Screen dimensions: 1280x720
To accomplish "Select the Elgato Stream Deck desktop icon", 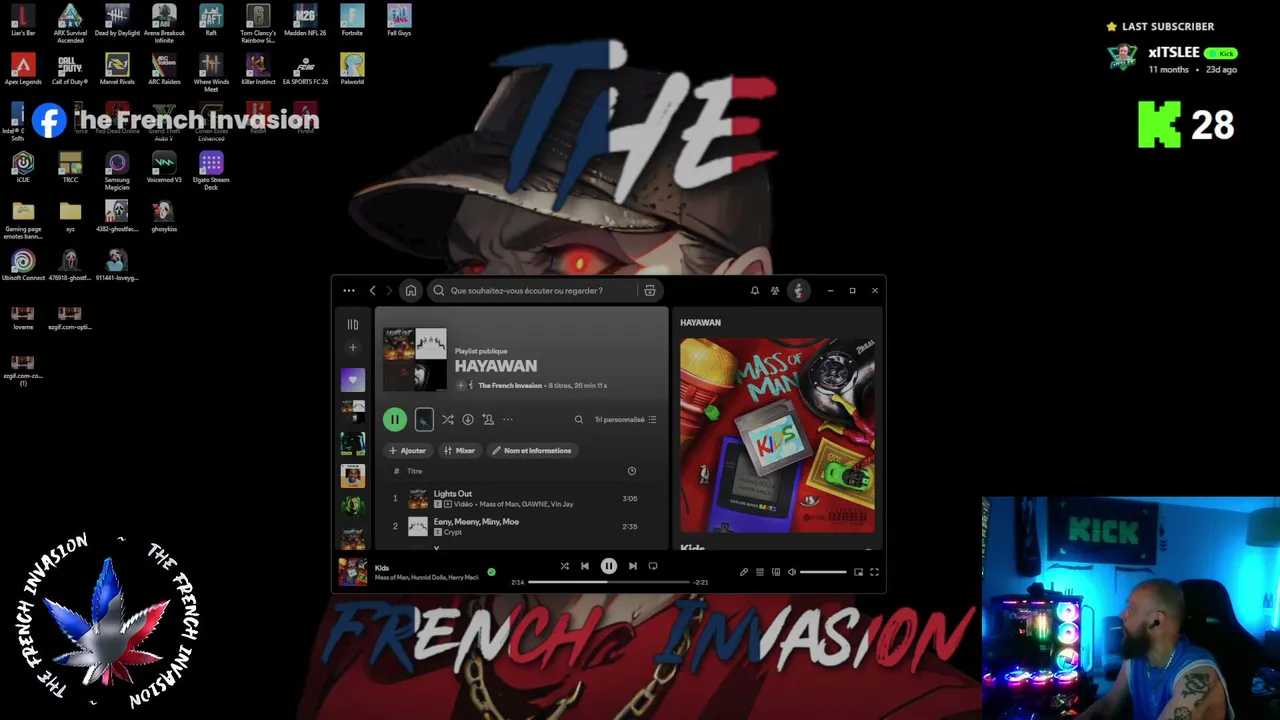I will [211, 171].
